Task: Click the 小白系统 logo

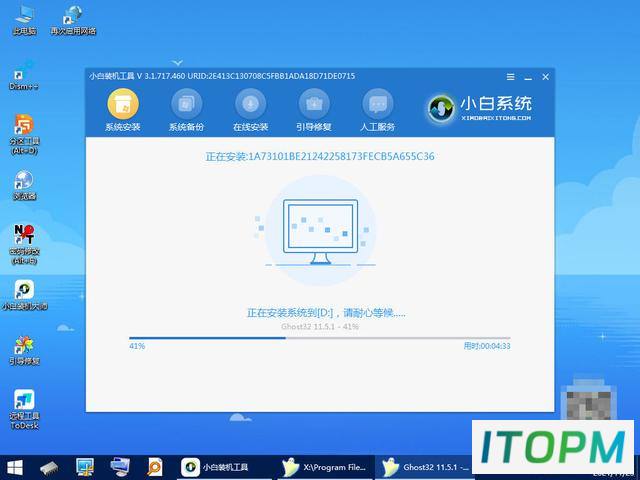Action: point(479,109)
